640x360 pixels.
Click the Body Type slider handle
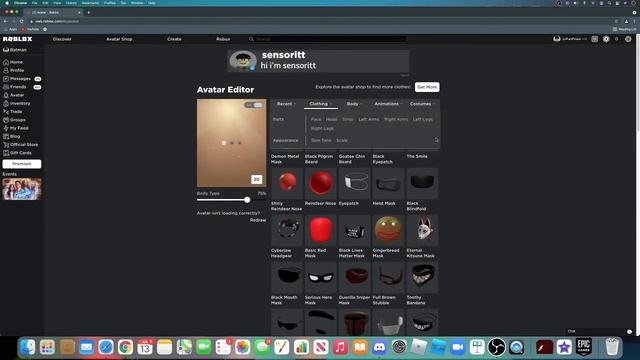(247, 200)
